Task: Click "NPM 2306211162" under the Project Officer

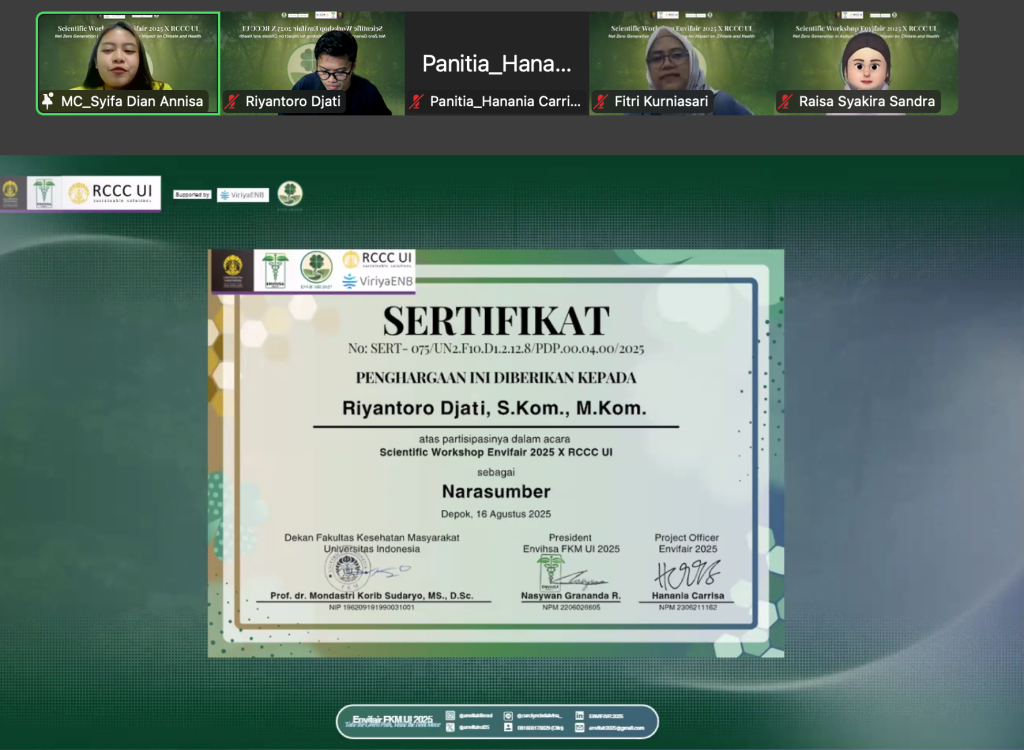Action: (x=688, y=608)
